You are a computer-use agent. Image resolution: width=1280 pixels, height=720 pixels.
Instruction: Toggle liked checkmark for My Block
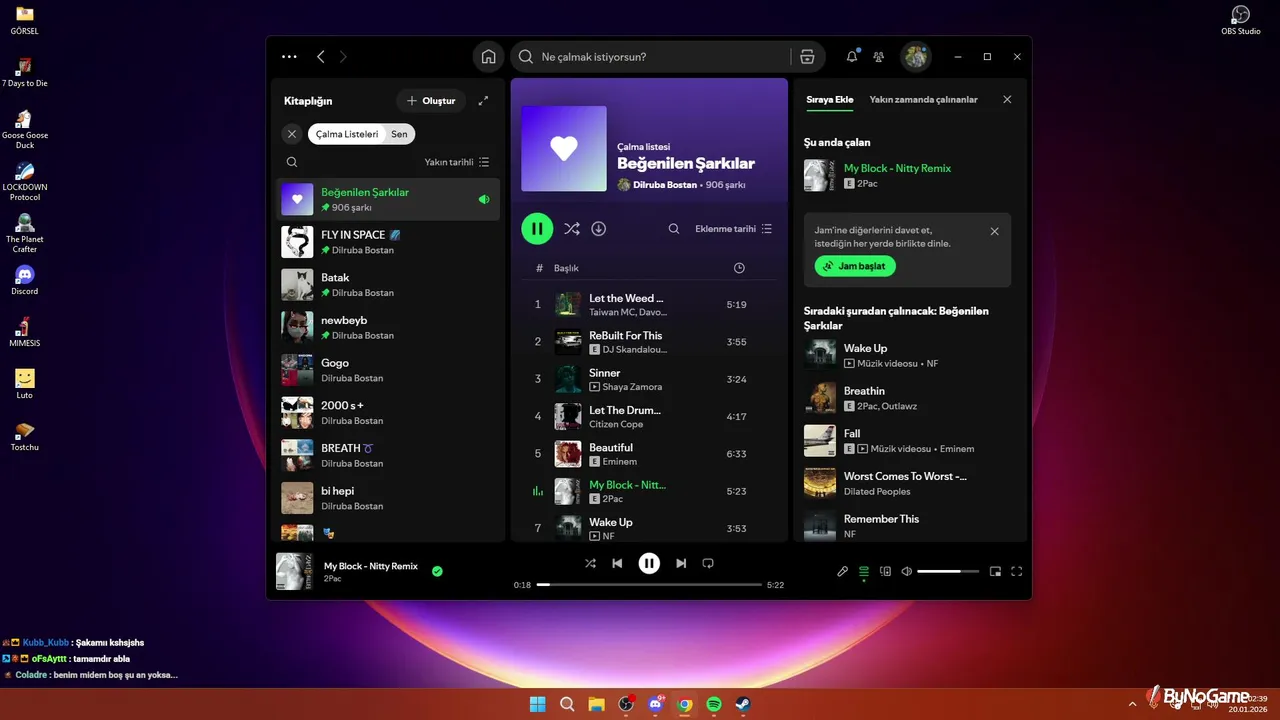point(437,572)
